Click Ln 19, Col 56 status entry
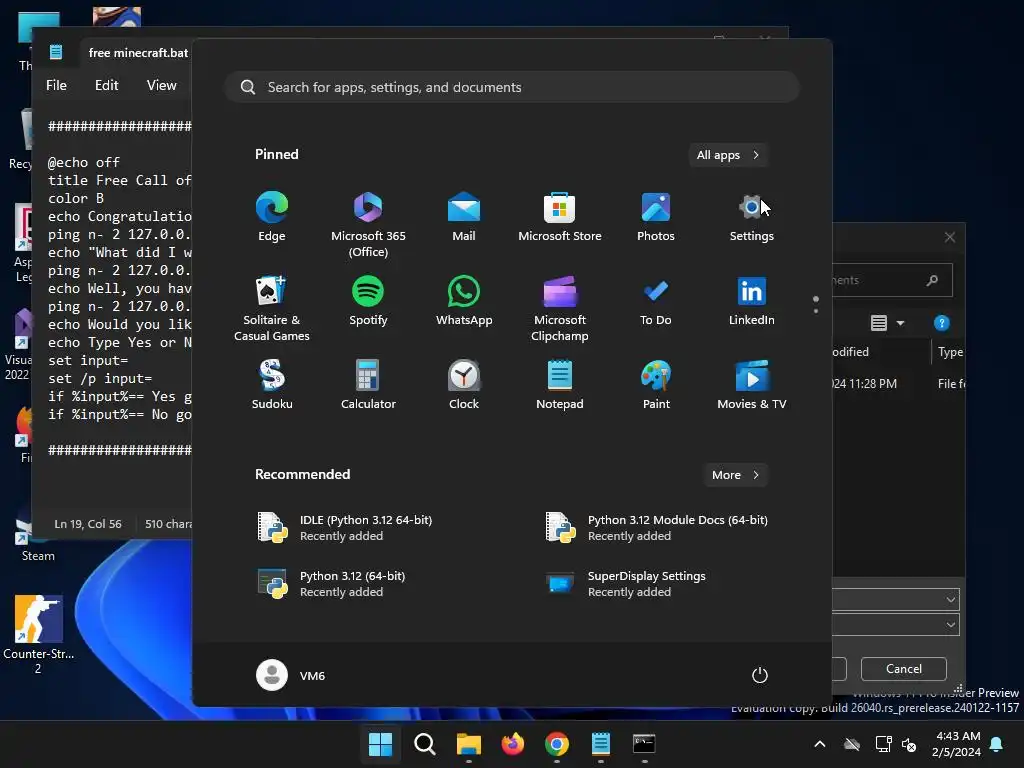The image size is (1024, 768). pos(88,524)
